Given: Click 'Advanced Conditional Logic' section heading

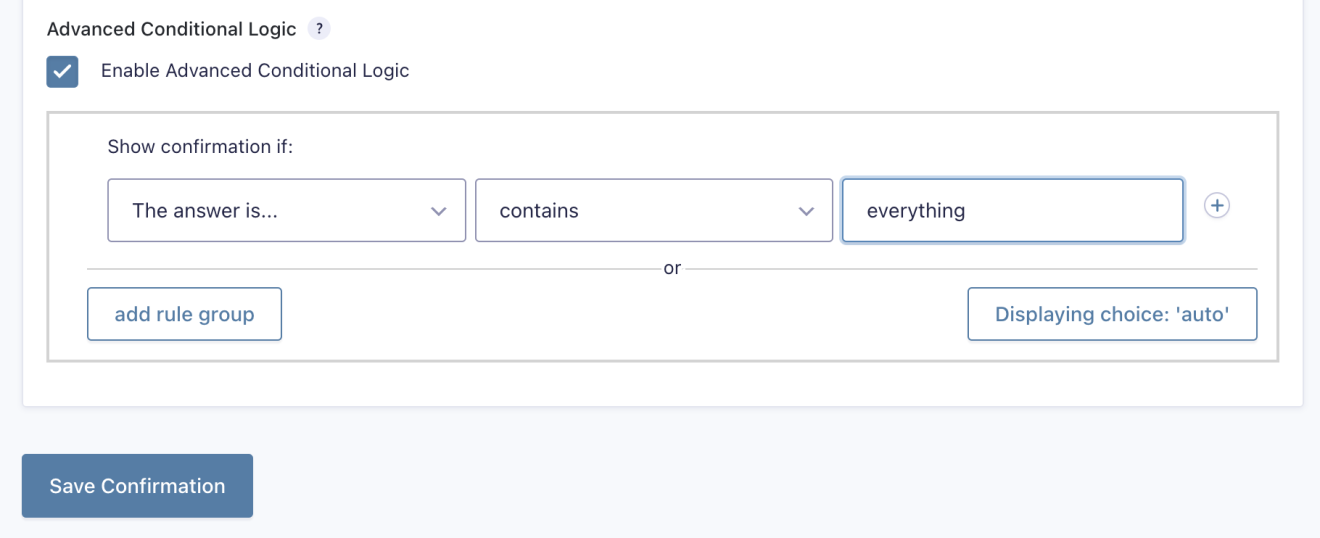Looking at the screenshot, I should pos(172,29).
